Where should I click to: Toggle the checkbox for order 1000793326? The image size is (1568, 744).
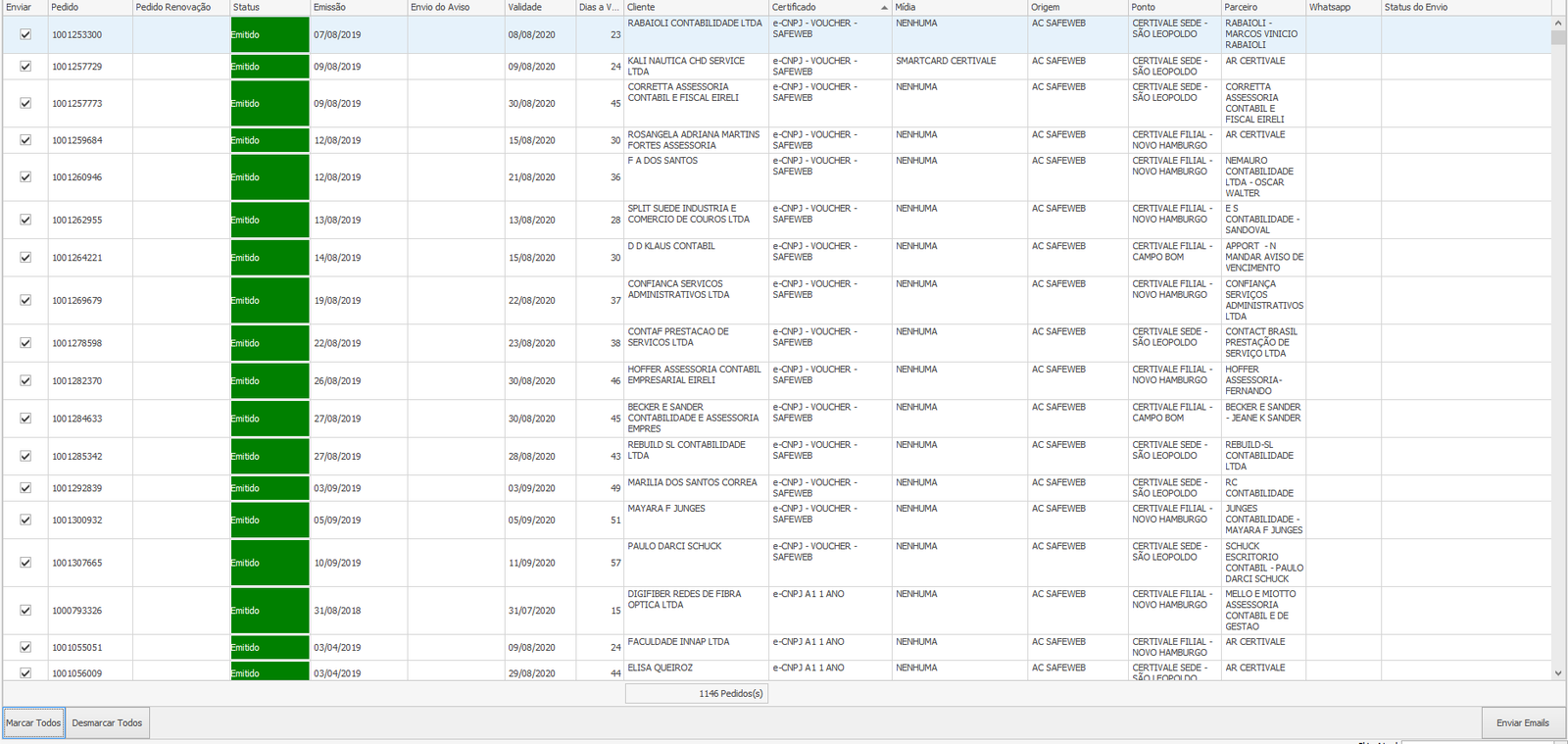pos(25,610)
